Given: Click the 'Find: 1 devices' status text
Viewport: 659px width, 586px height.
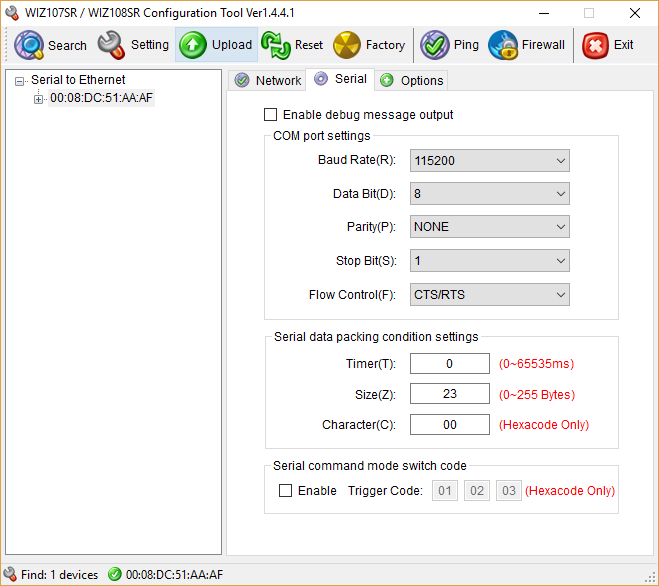Looking at the screenshot, I should point(59,574).
